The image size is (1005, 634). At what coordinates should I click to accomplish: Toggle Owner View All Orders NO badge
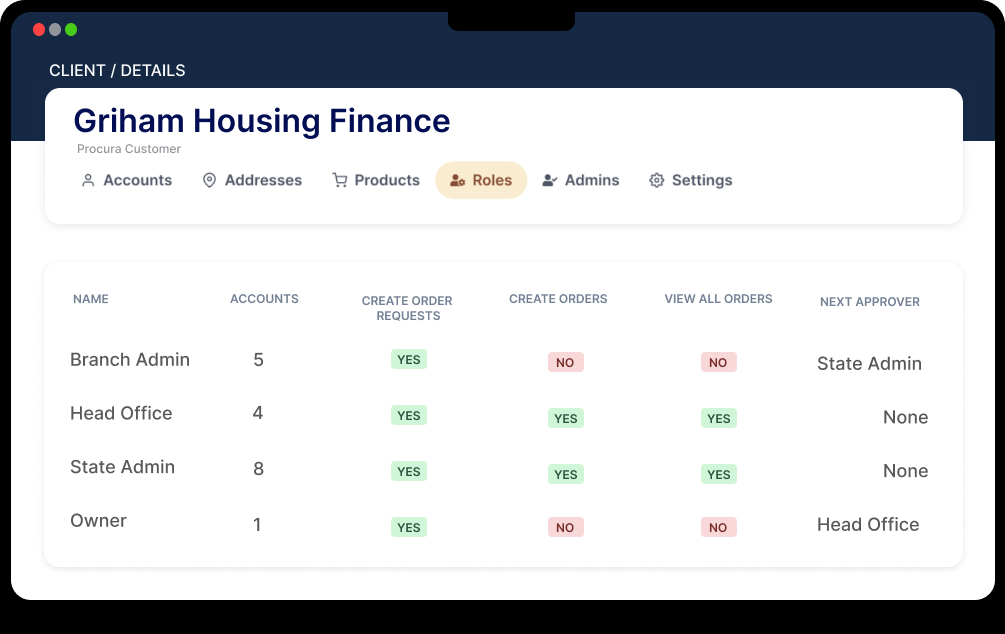[718, 527]
